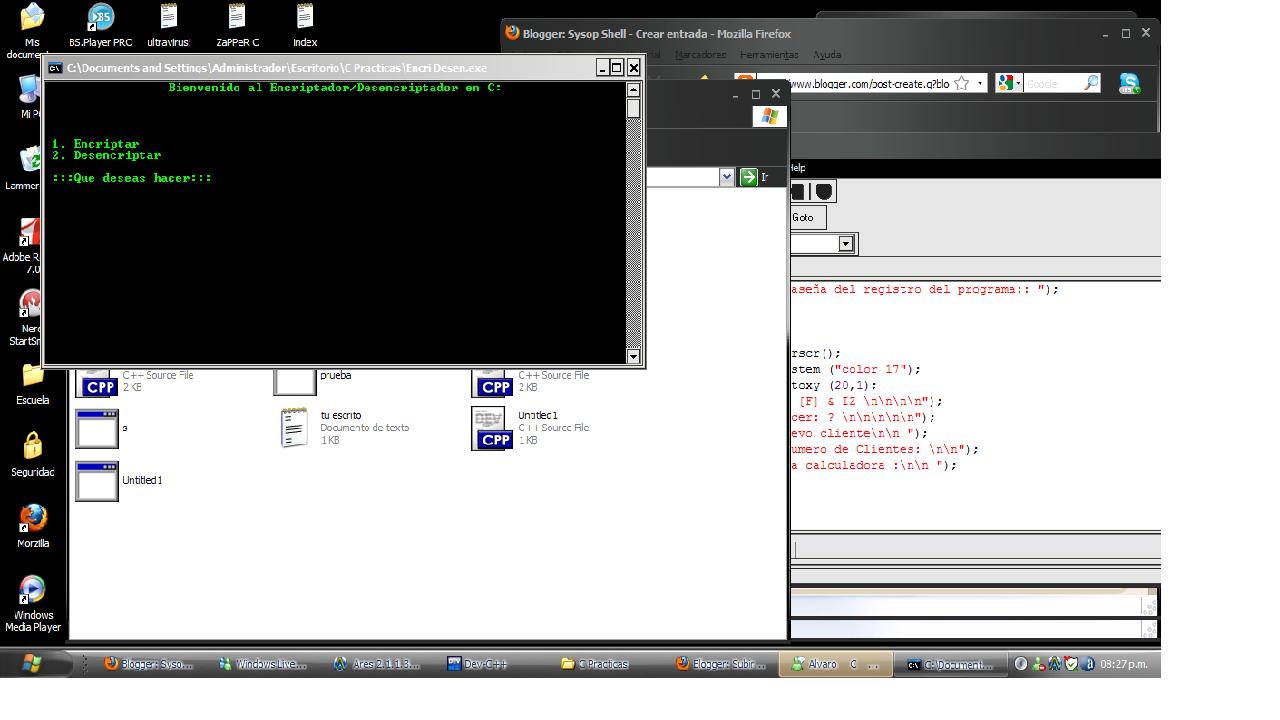This screenshot has height=720, width=1280.
Task: Open Ayuda menu in Firefox
Action: (827, 55)
